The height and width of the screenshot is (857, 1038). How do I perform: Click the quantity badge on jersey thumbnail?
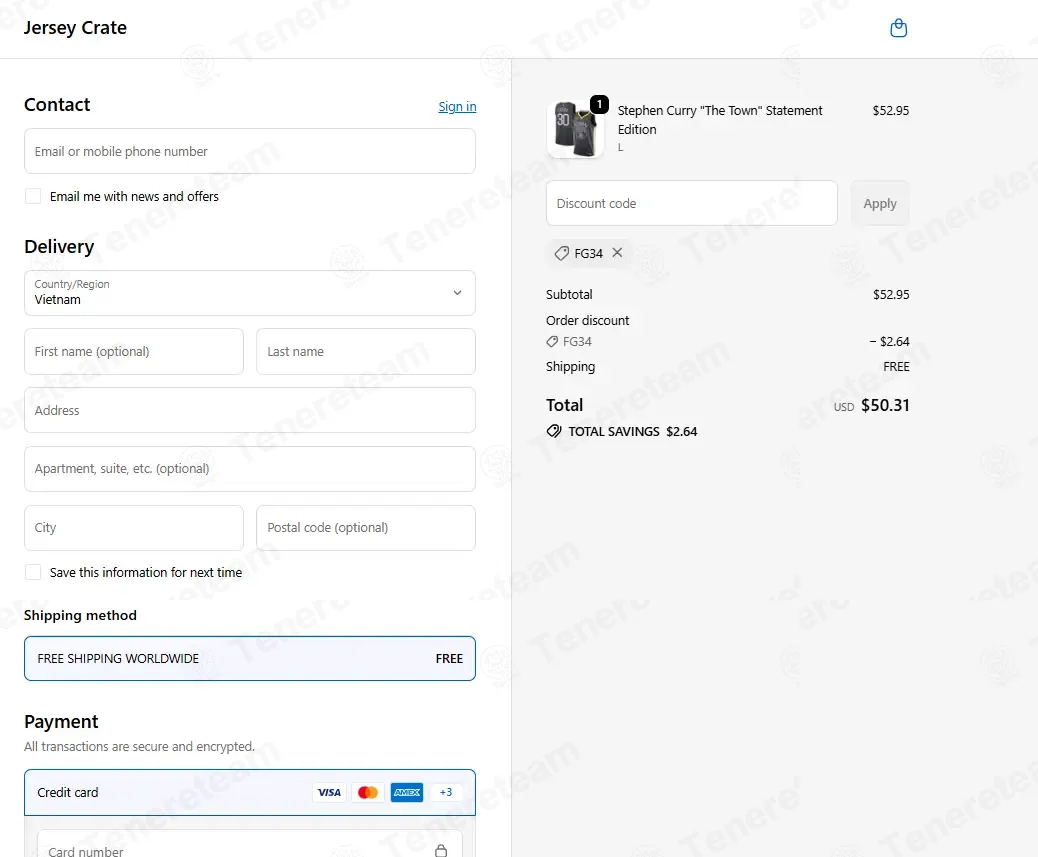(599, 104)
